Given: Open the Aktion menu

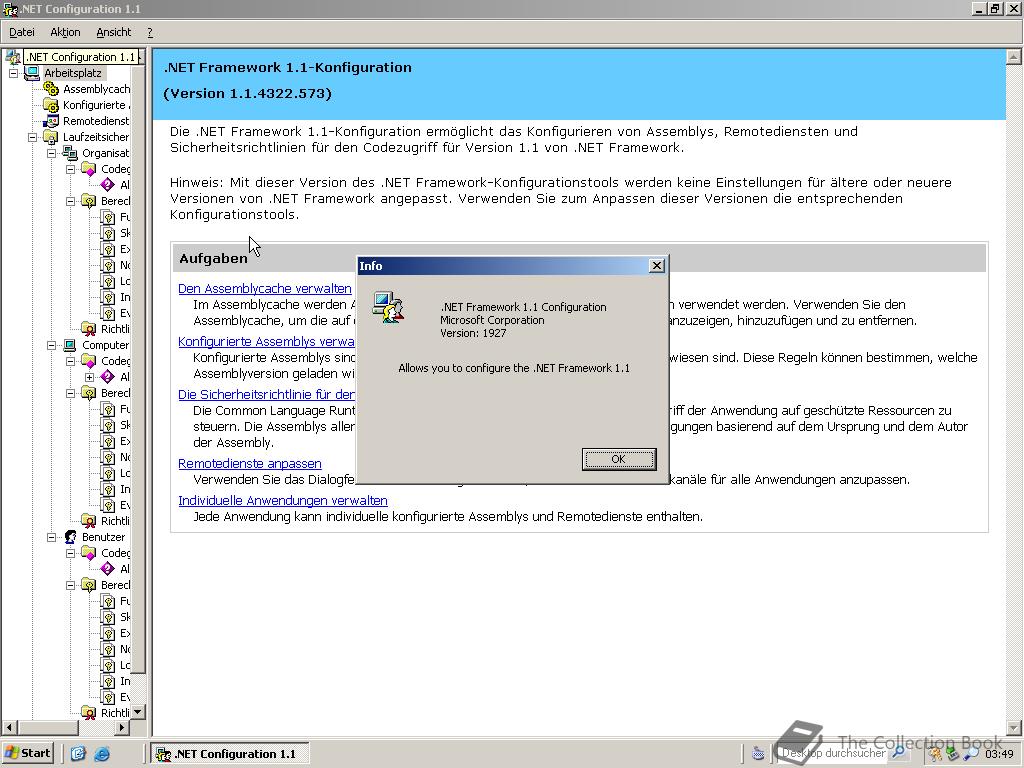Looking at the screenshot, I should pyautogui.click(x=65, y=32).
